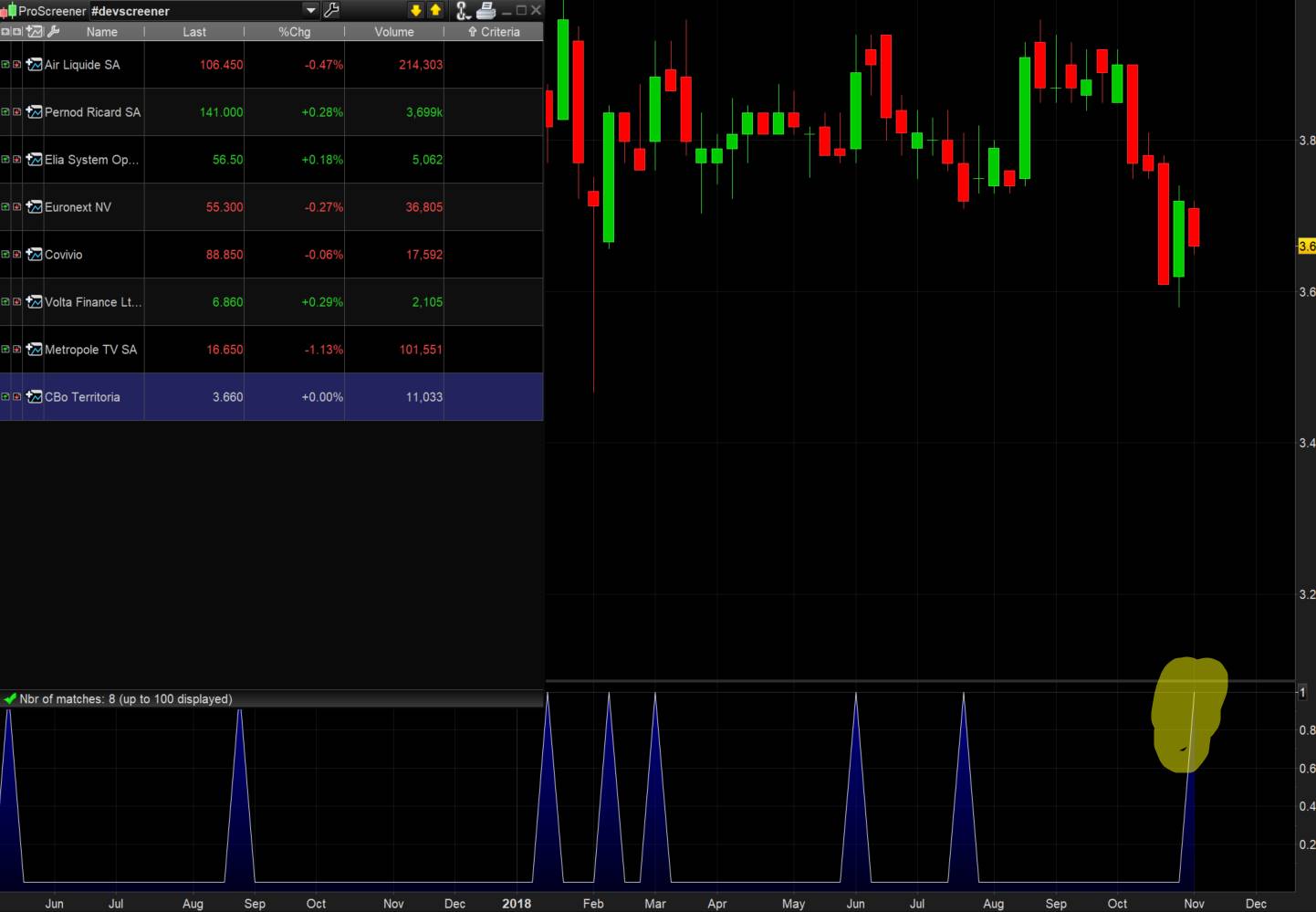
Task: Click the change value -1.13%
Action: 324,350
